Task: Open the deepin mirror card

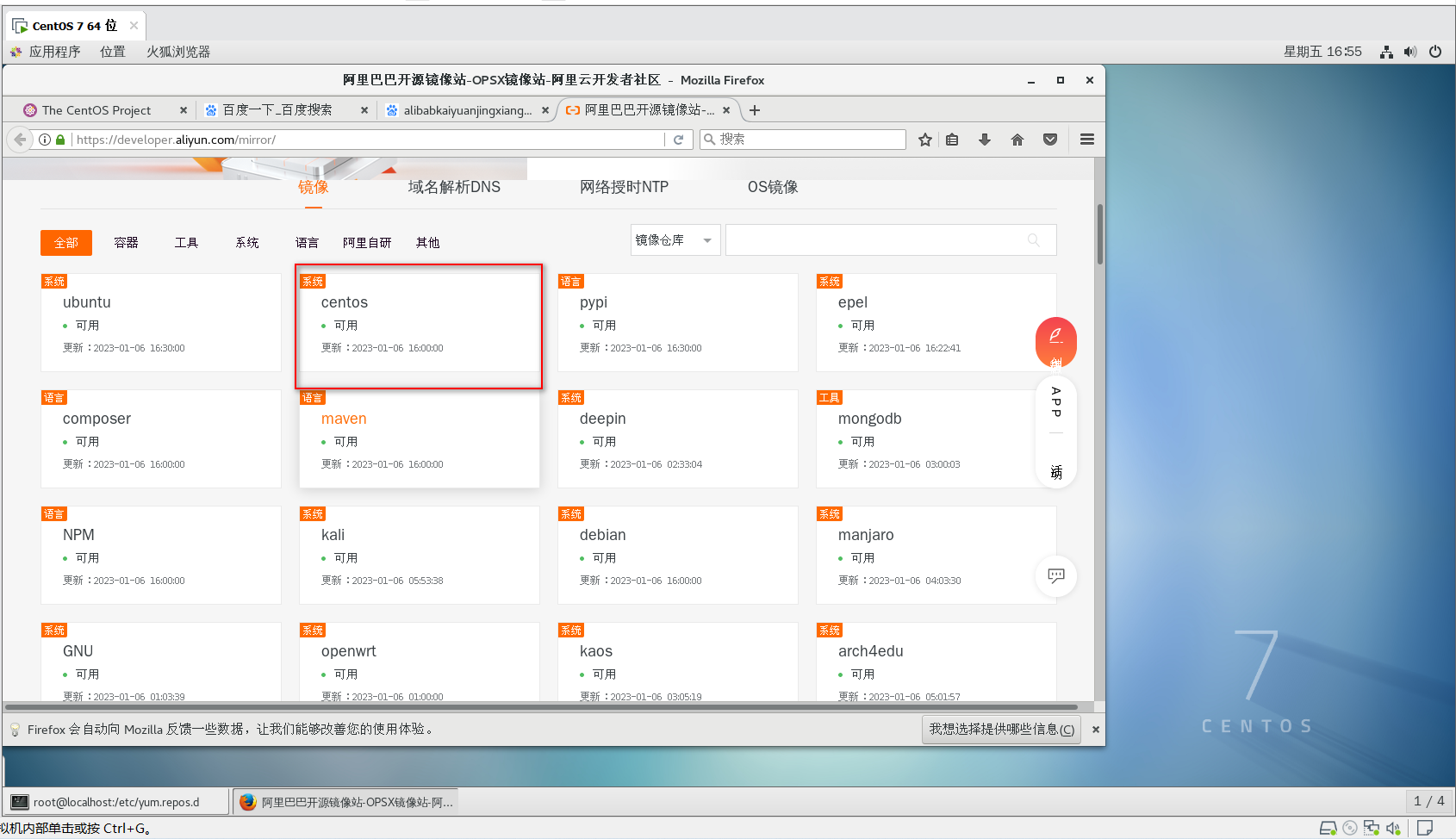Action: pyautogui.click(x=678, y=439)
